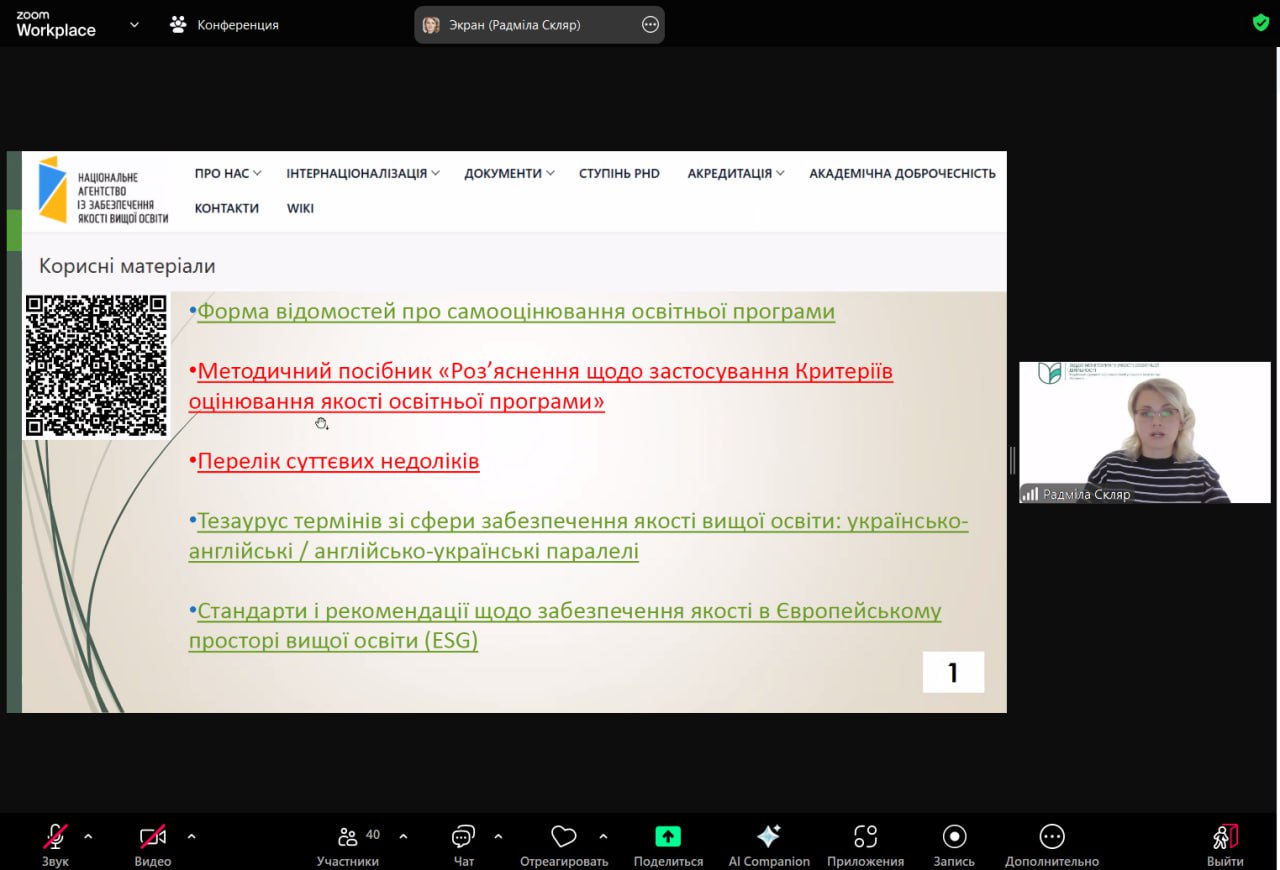Open the Стандарти і рекомендації (ESG) link
Viewport: 1280px width, 870px height.
tap(565, 625)
